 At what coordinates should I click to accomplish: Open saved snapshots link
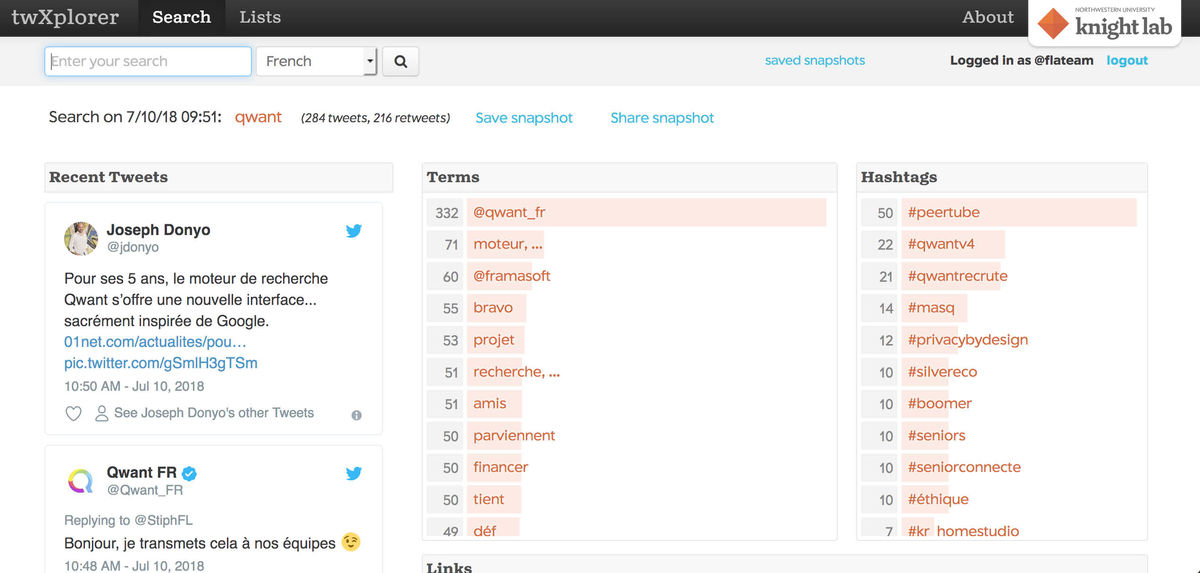[814, 60]
